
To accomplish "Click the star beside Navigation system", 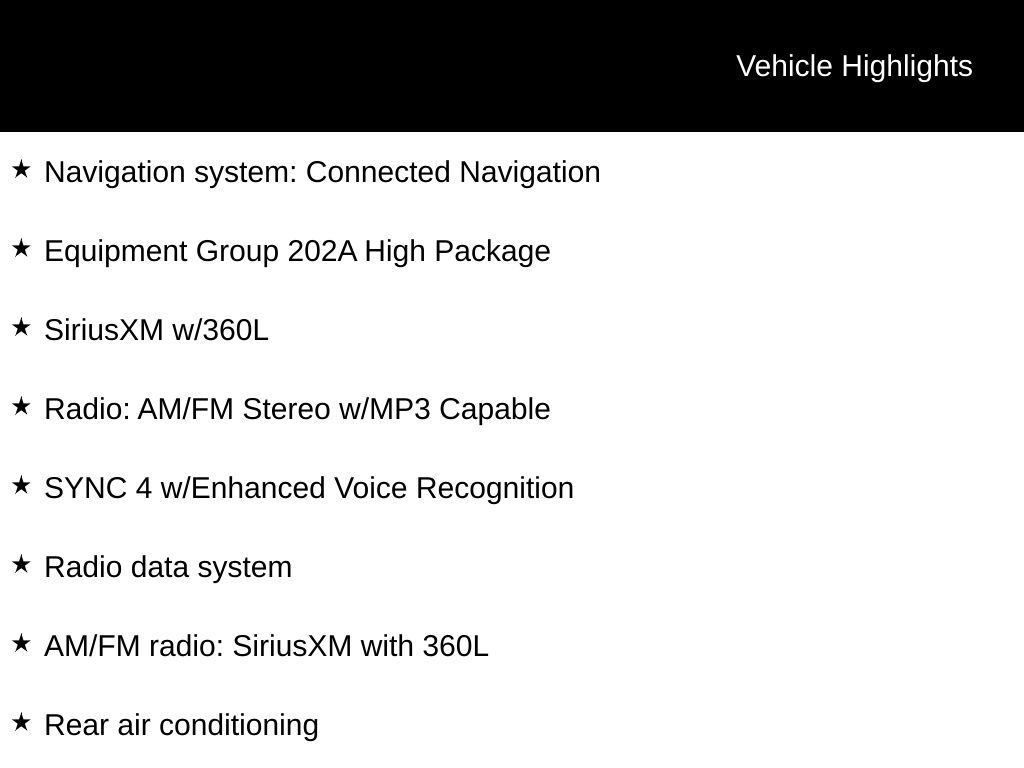I will [x=21, y=170].
